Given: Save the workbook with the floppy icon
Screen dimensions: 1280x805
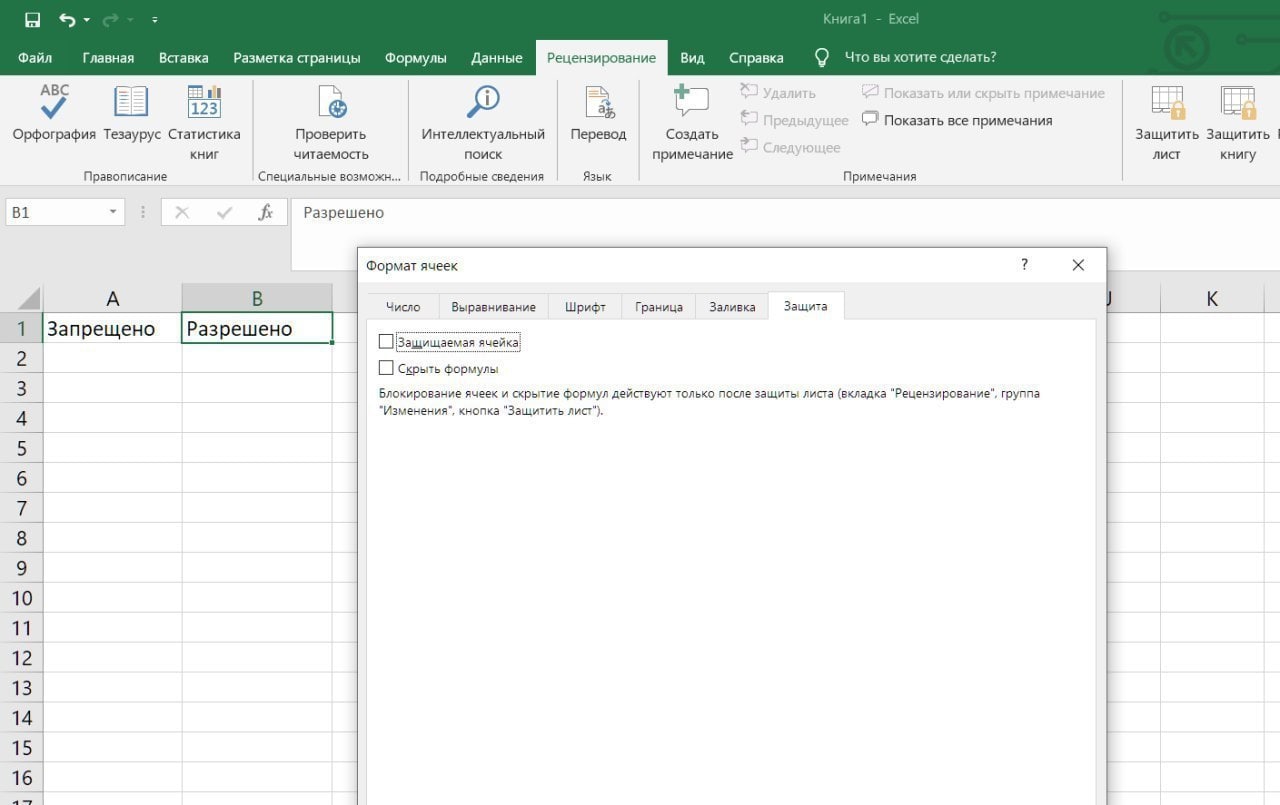Looking at the screenshot, I should (32, 20).
